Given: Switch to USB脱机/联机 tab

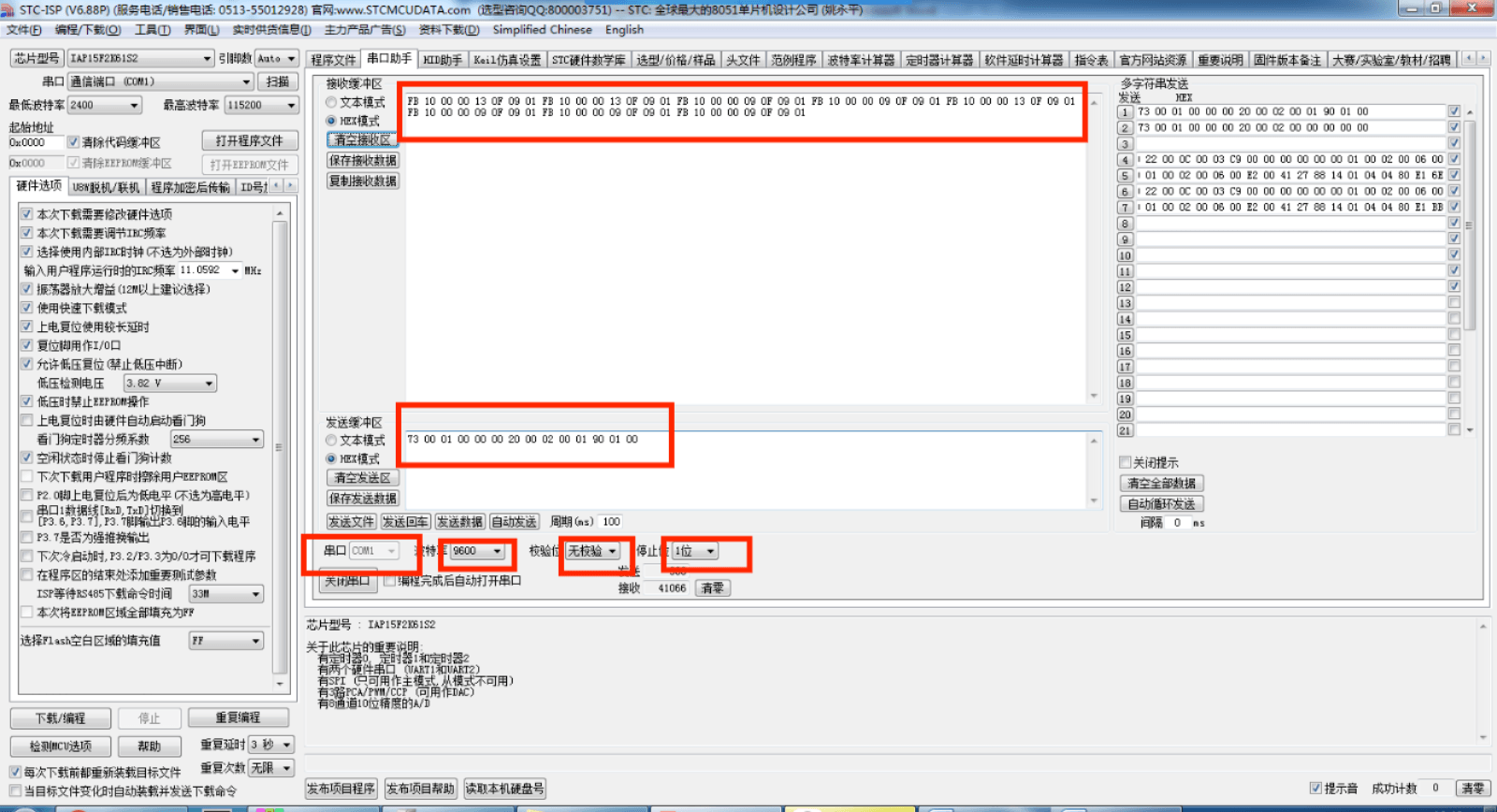Looking at the screenshot, I should [x=106, y=187].
